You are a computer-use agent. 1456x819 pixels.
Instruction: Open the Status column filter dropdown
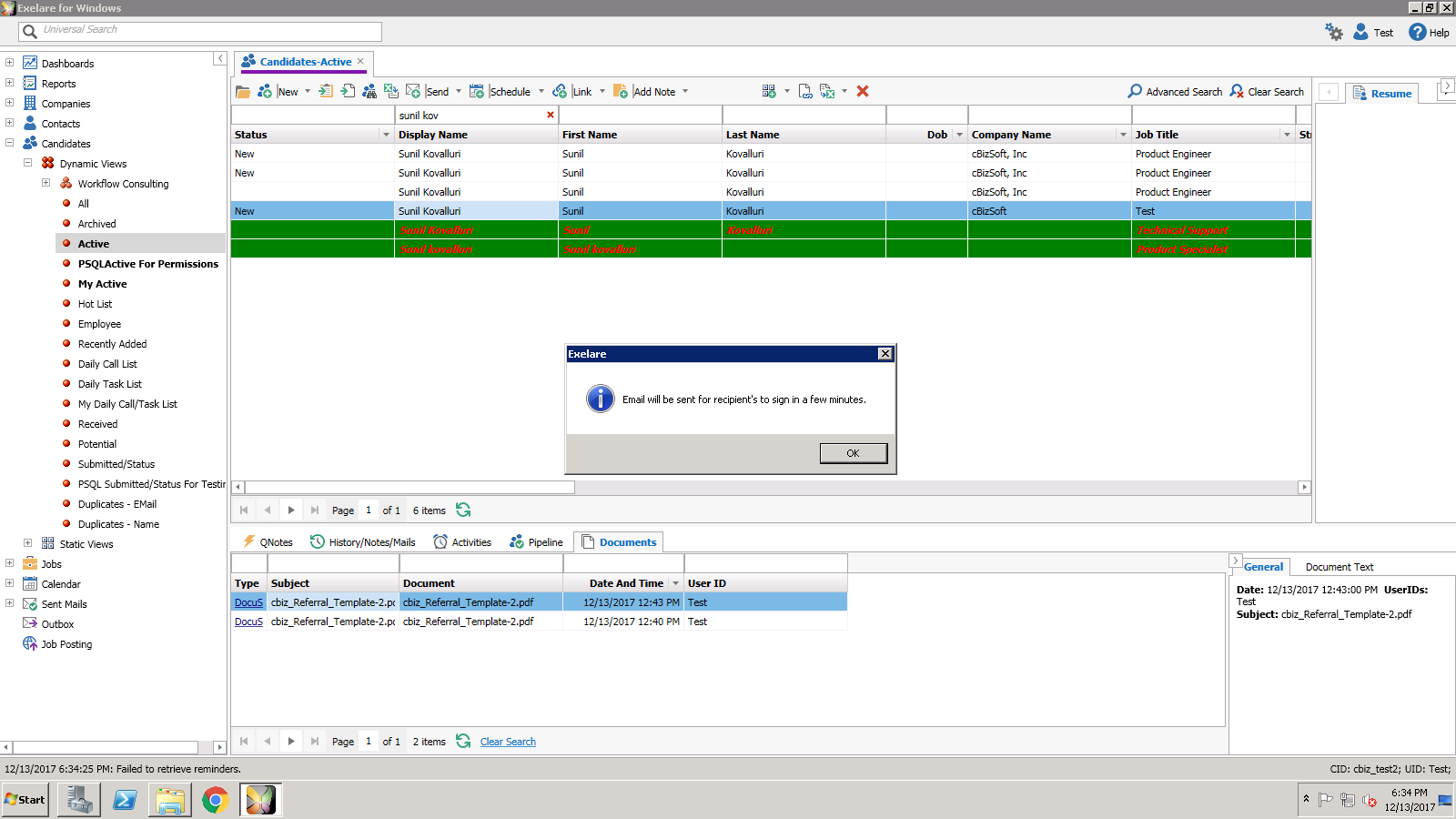point(386,135)
